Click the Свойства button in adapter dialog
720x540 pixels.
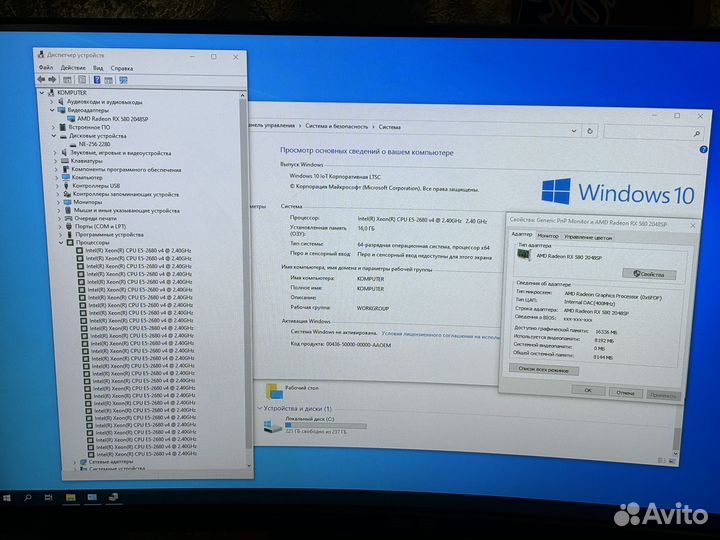click(648, 273)
